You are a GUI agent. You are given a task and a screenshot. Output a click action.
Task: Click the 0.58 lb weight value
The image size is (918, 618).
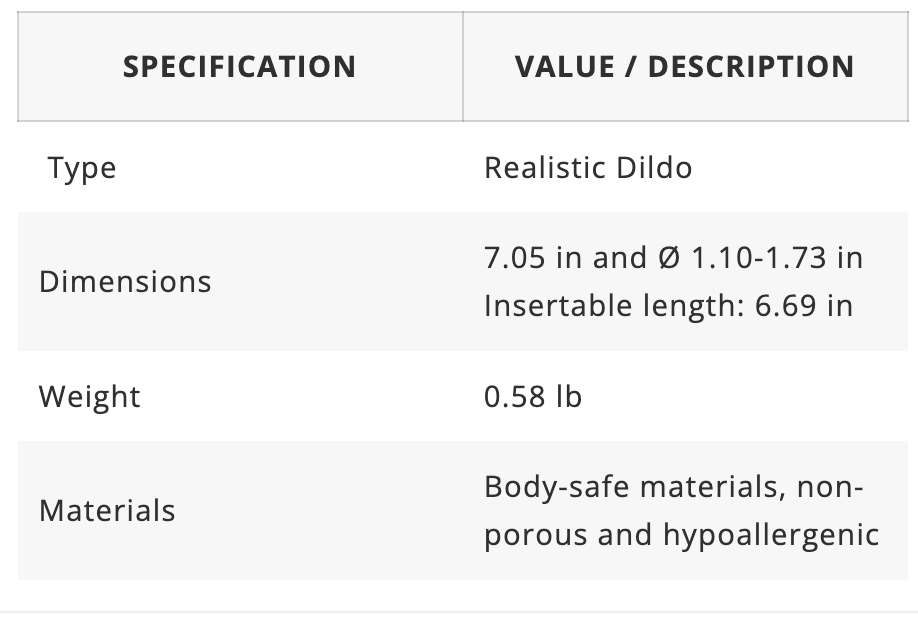pyautogui.click(x=532, y=397)
